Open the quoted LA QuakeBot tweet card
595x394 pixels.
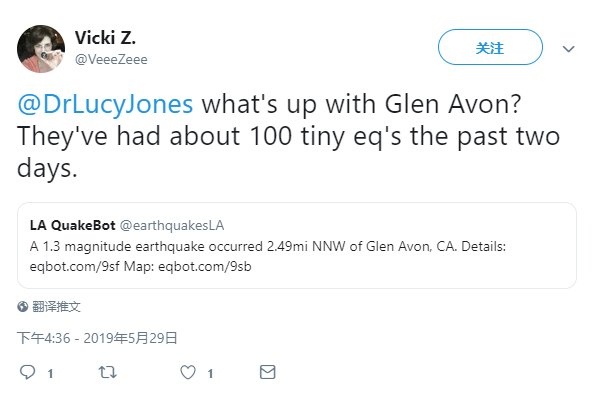[297, 246]
